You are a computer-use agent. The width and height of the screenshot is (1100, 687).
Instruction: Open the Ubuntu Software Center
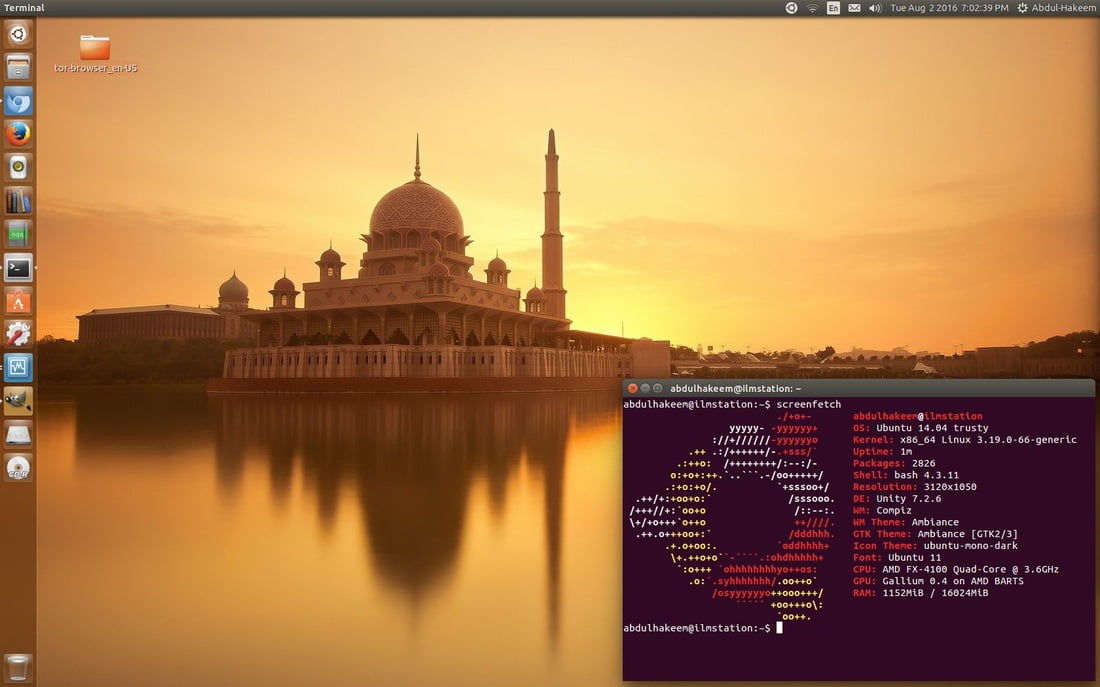click(18, 300)
